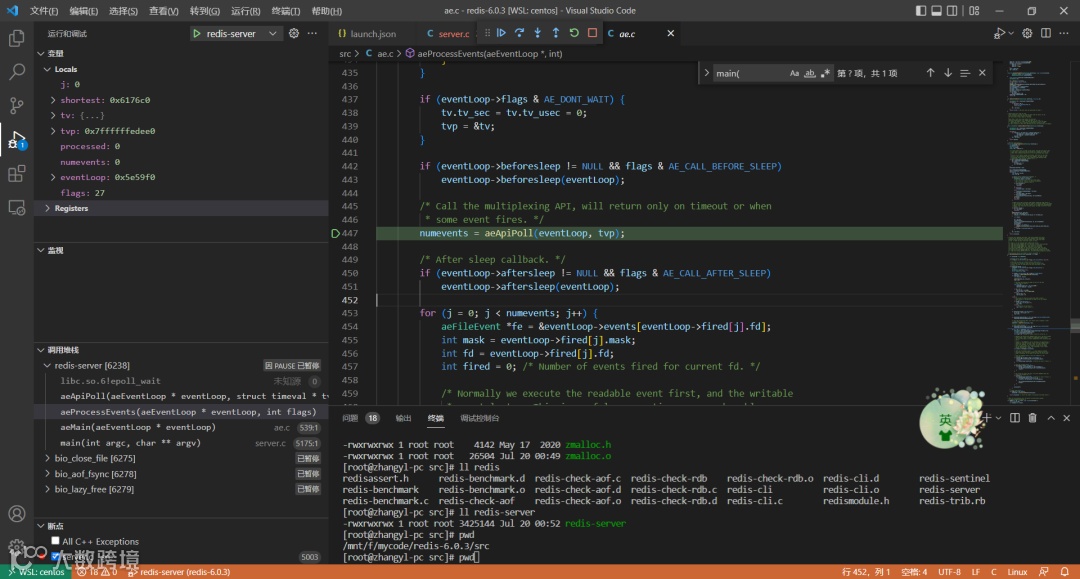Click WSL: centos remote indicator in status bar
Image resolution: width=1080 pixels, height=579 pixels.
(x=34, y=572)
